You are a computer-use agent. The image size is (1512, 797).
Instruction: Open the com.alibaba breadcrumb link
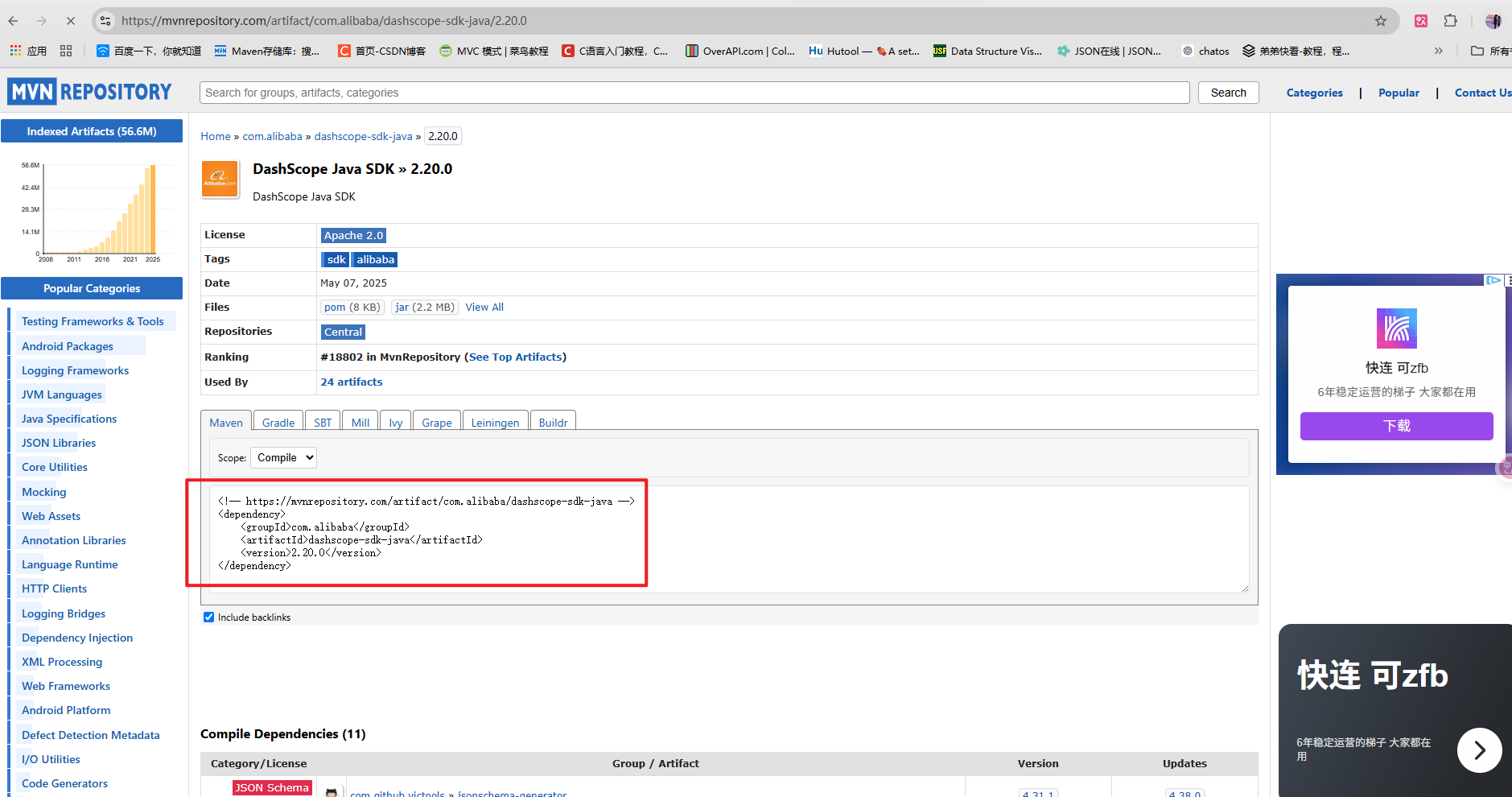click(x=273, y=136)
